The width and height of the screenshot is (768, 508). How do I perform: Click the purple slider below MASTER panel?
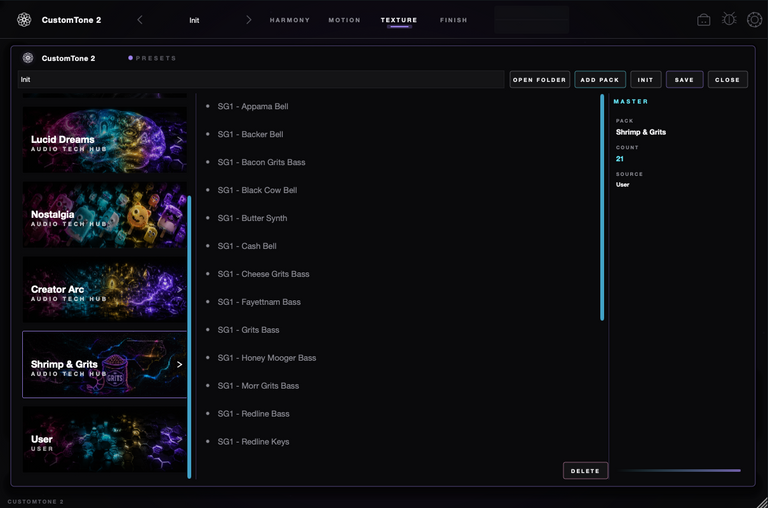[x=679, y=471]
